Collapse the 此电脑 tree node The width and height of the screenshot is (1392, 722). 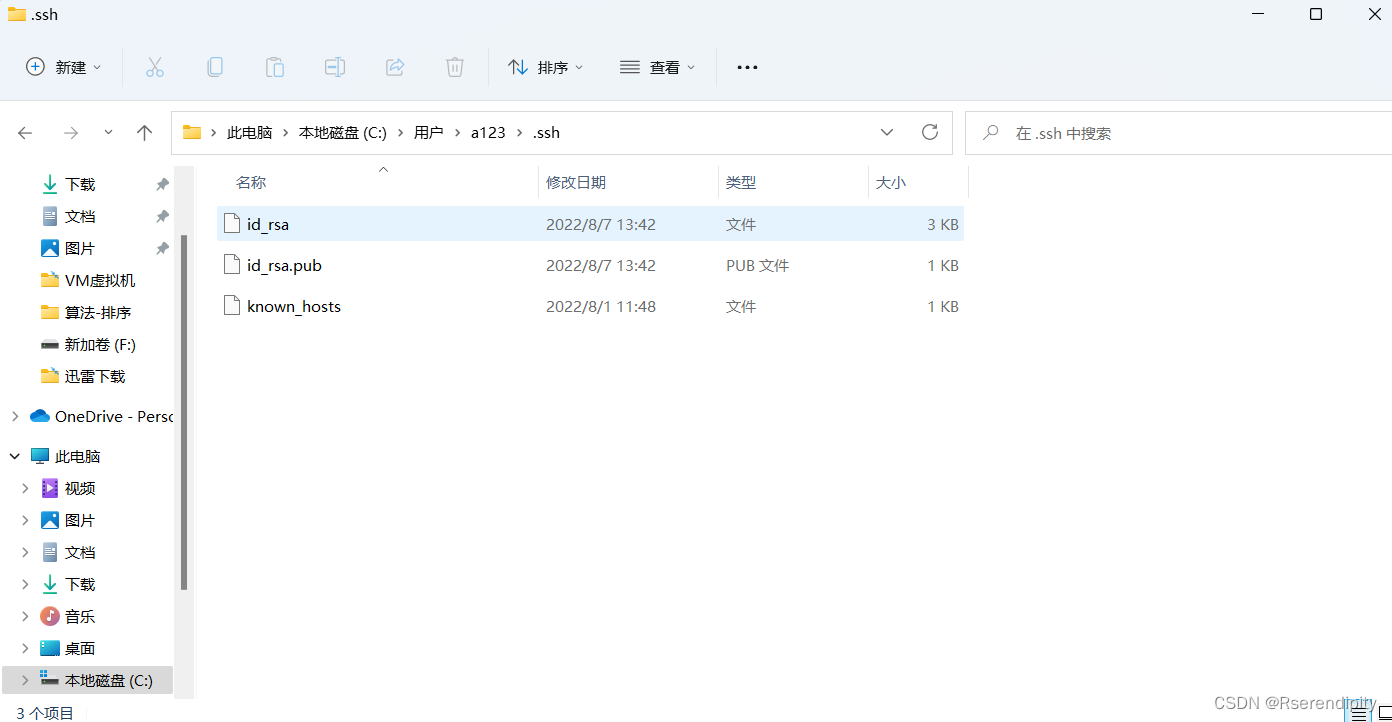click(x=14, y=456)
